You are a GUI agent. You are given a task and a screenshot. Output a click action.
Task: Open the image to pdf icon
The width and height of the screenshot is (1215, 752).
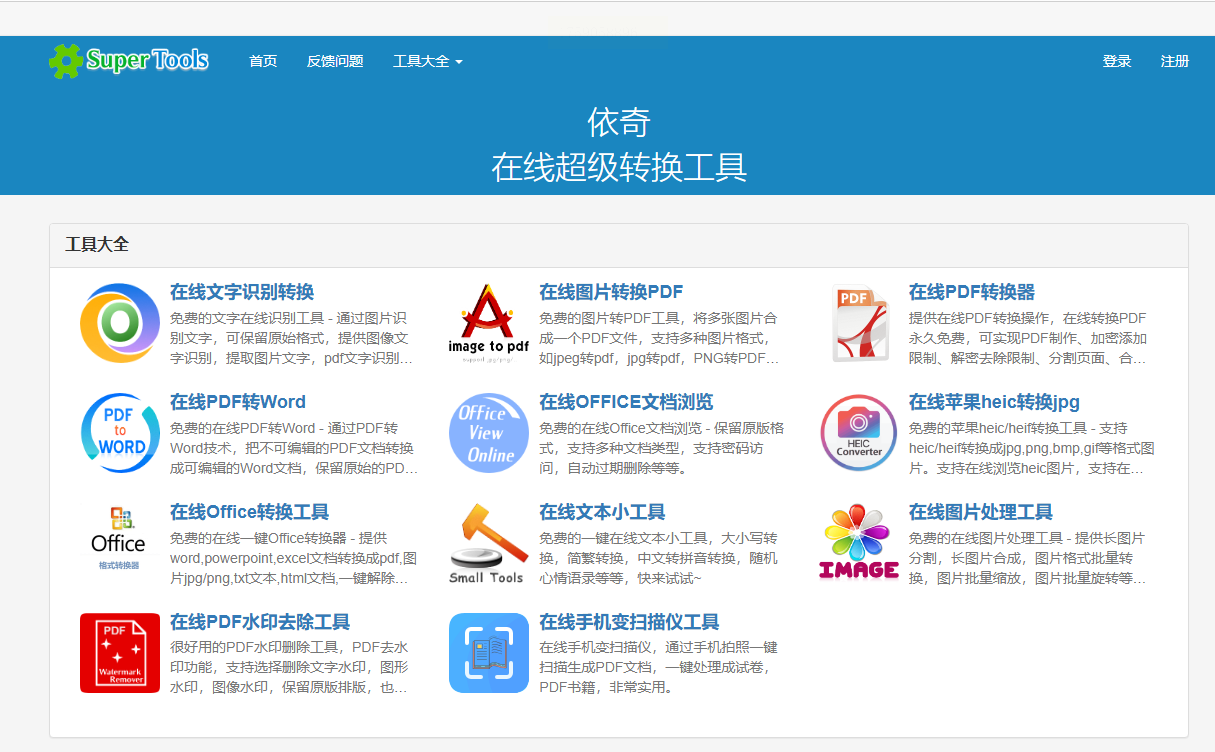[x=489, y=323]
